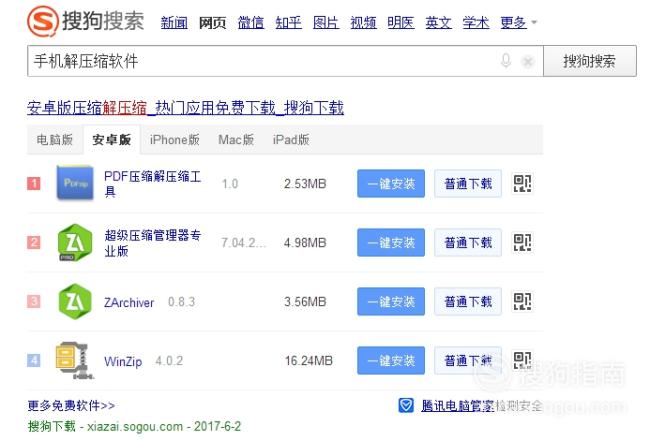The width and height of the screenshot is (650, 441).
Task: Switch to 图片 search
Action: [x=326, y=22]
